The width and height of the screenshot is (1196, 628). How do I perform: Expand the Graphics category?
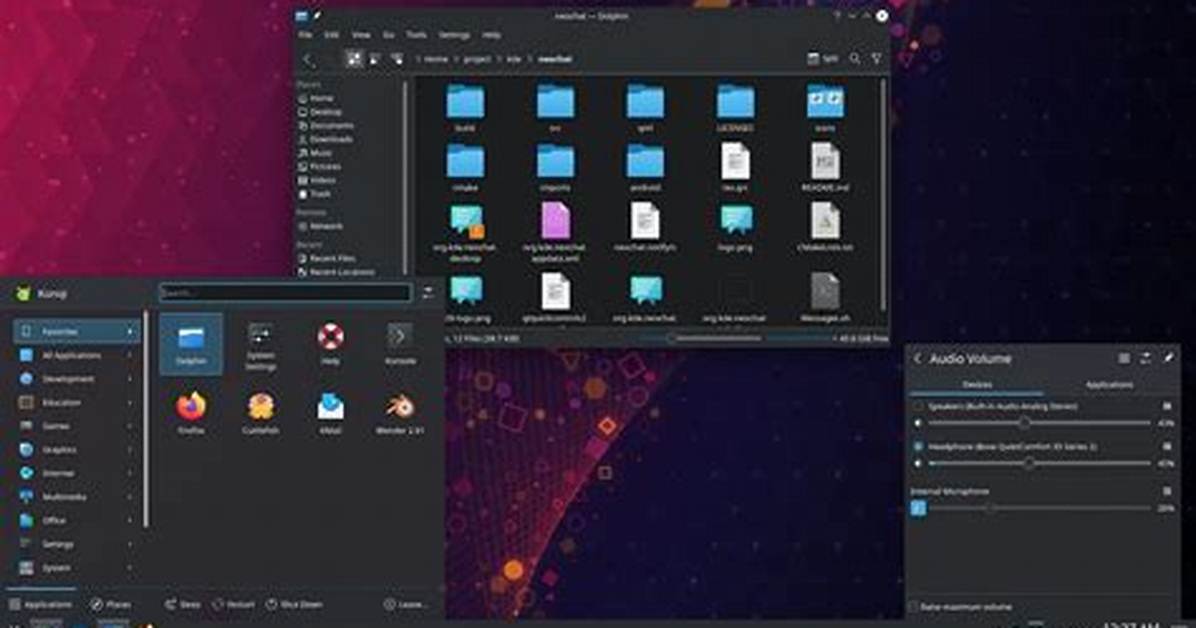(76, 450)
